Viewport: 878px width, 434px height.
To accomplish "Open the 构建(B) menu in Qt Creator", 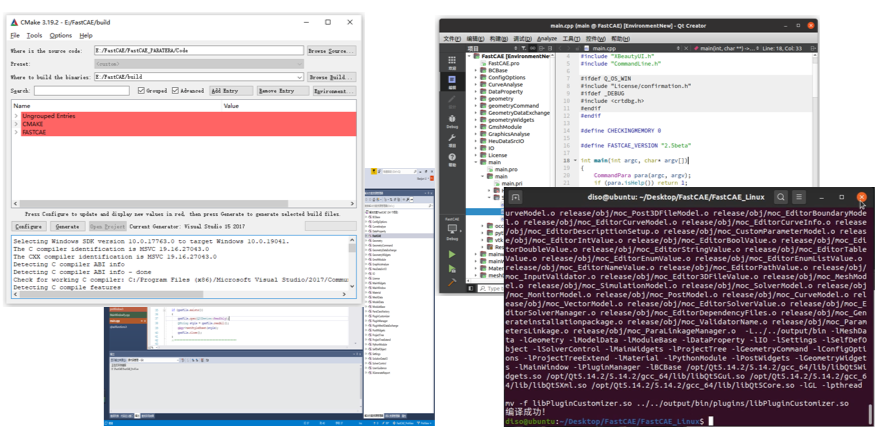I will (x=498, y=39).
